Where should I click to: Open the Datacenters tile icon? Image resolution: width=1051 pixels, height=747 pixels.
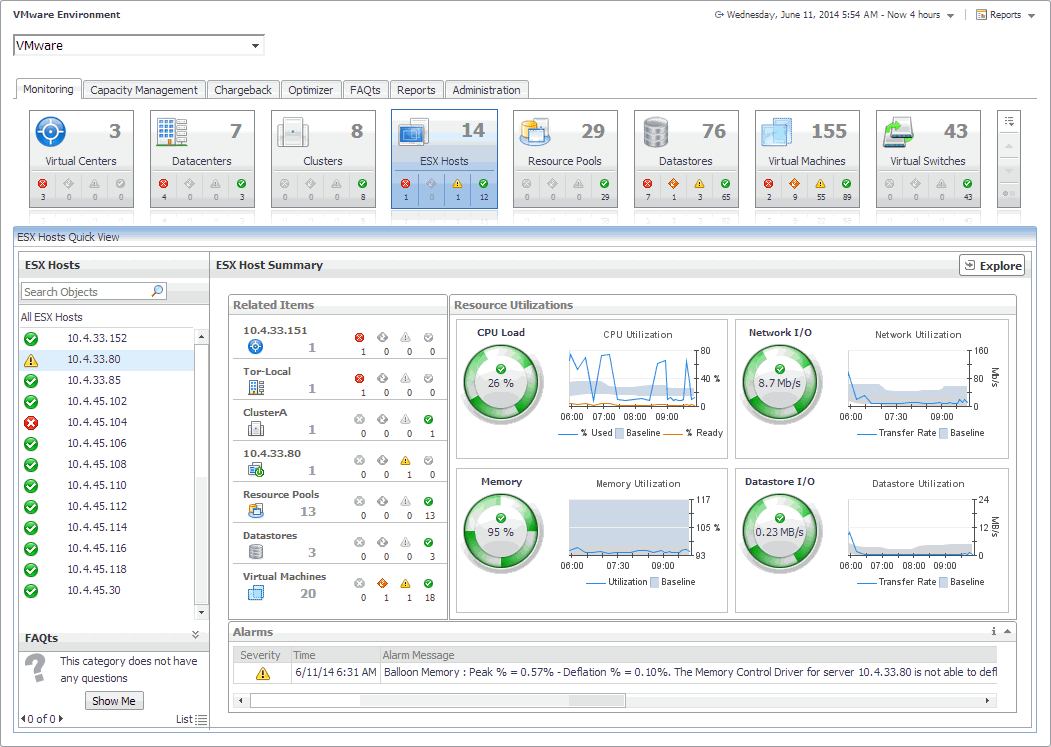[x=171, y=132]
